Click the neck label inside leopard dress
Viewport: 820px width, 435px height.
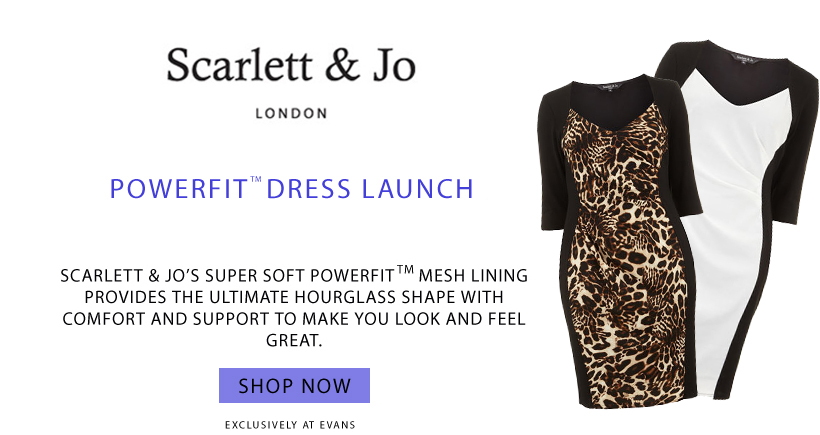pos(610,84)
